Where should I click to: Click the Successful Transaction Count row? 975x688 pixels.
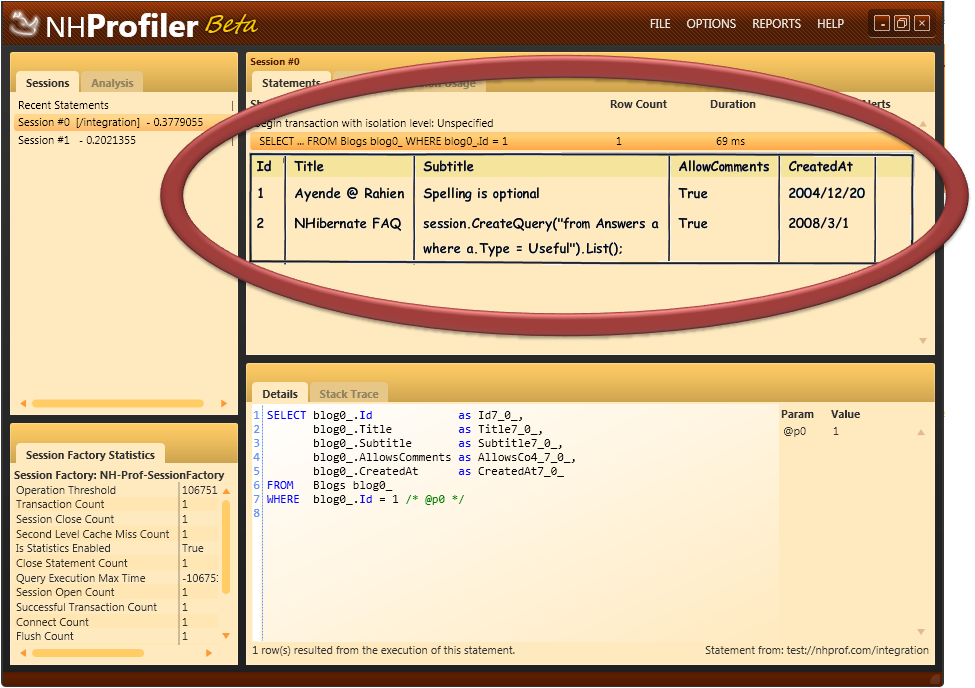117,607
